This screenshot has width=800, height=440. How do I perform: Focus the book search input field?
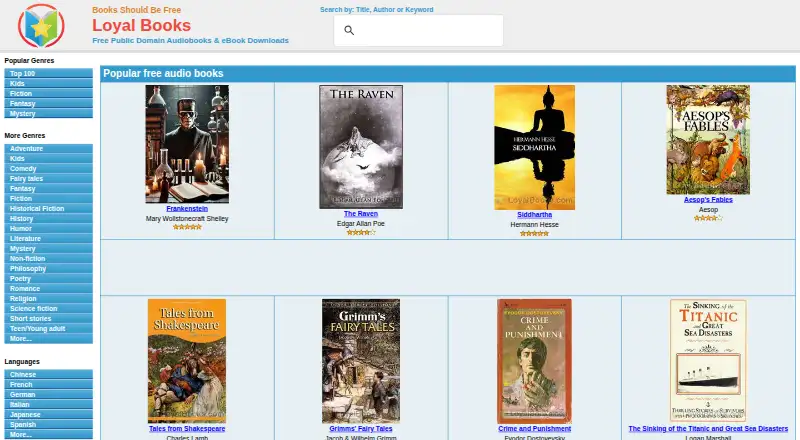coord(418,31)
